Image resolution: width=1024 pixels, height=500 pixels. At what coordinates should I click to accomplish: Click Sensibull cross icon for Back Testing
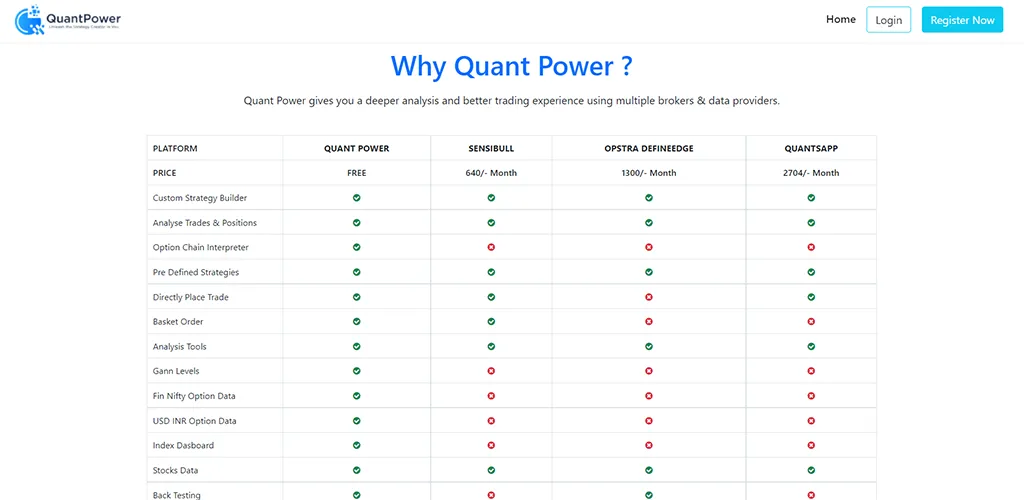[491, 495]
